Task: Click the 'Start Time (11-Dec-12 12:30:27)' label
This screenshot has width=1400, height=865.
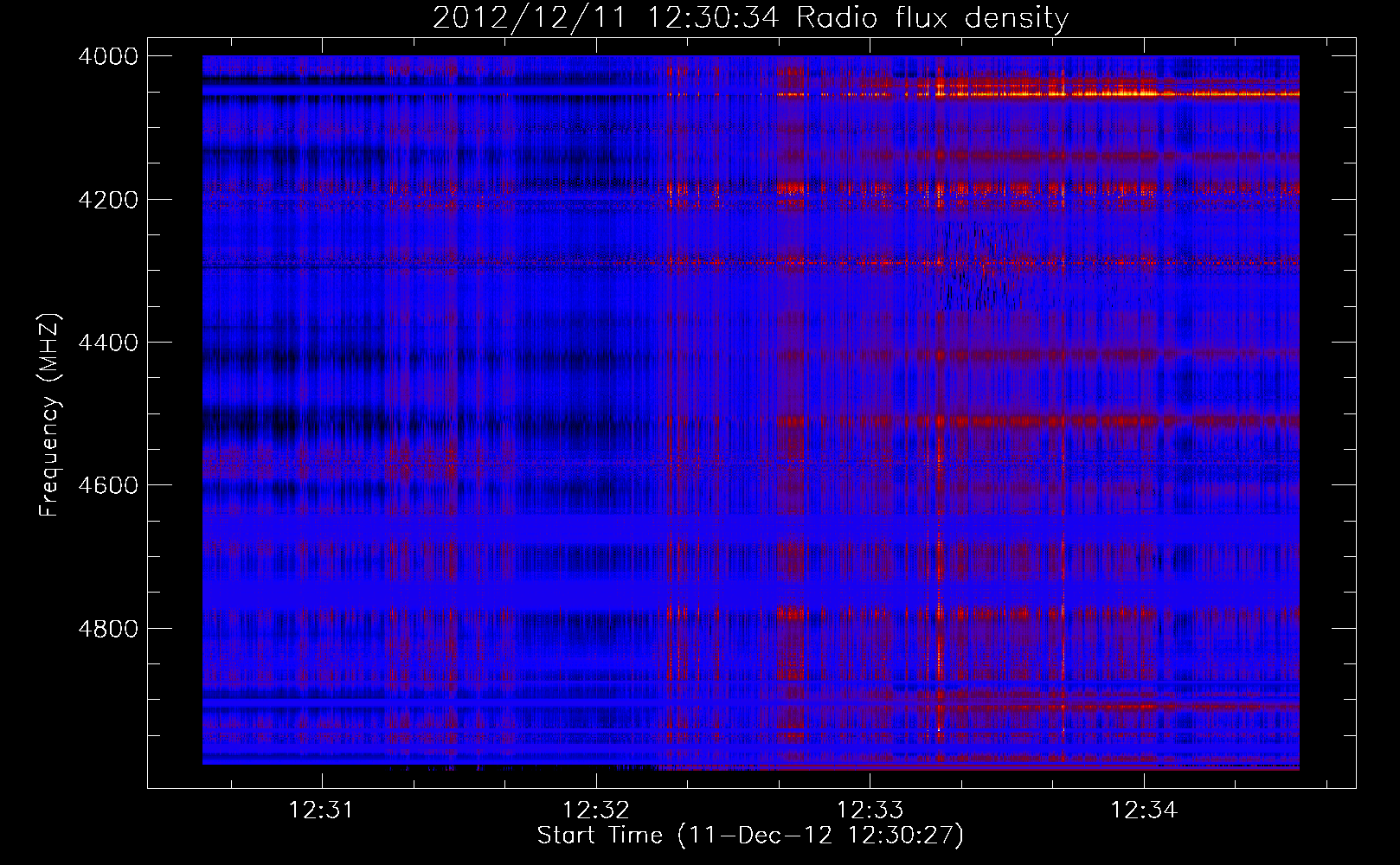Action: pyautogui.click(x=750, y=836)
